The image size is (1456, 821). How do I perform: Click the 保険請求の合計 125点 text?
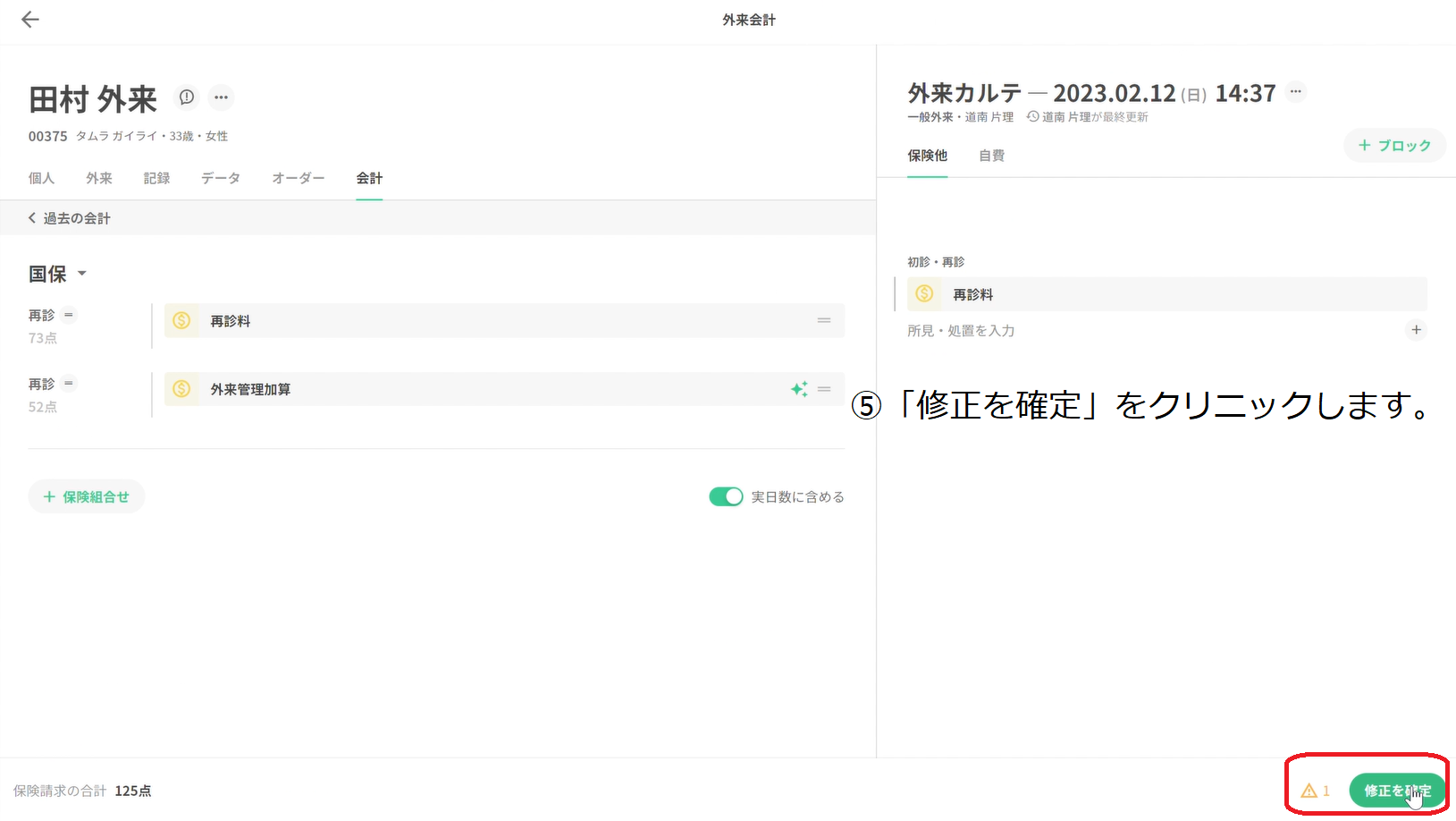(x=82, y=791)
